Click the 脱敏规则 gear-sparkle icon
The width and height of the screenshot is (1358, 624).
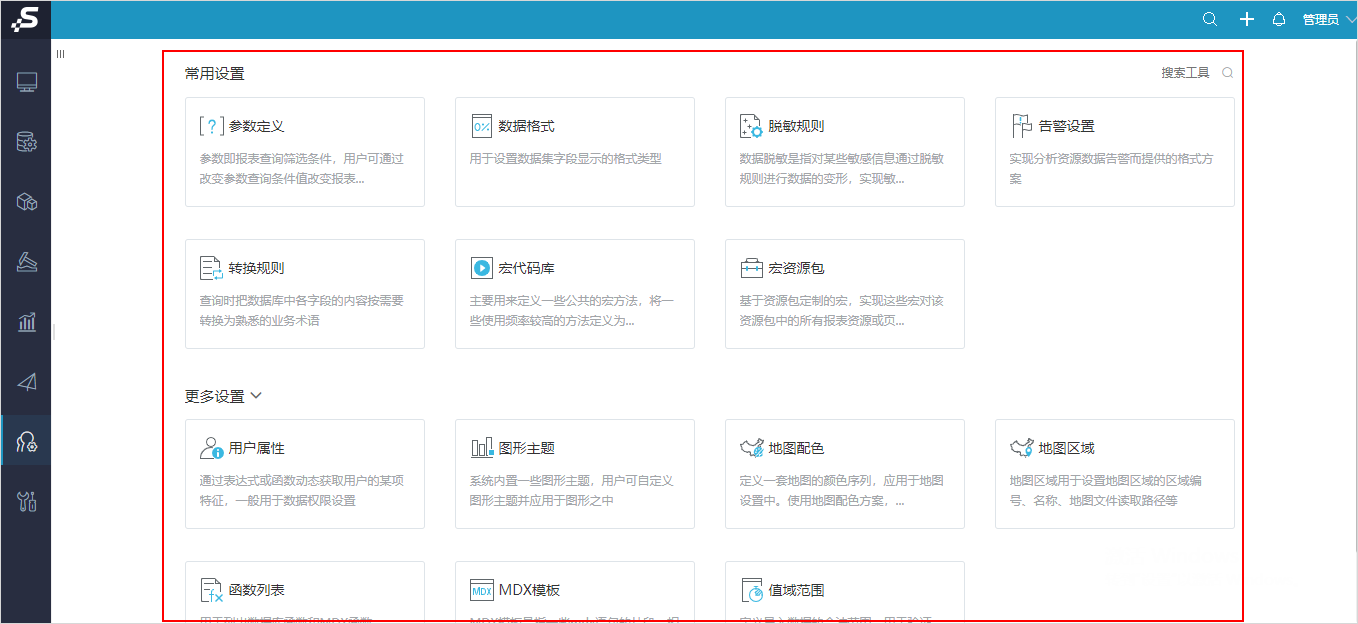click(x=751, y=126)
